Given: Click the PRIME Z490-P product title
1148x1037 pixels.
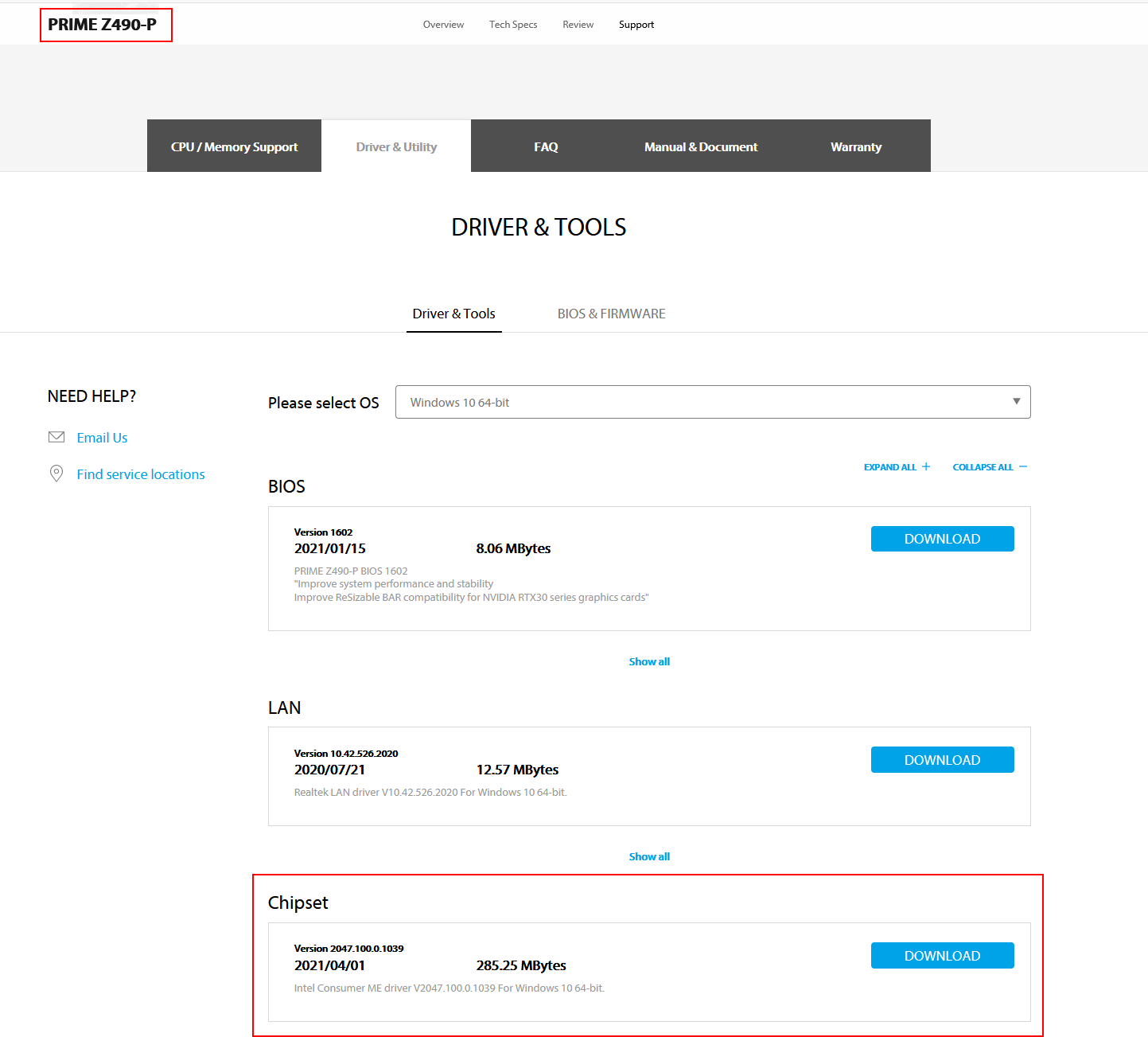Looking at the screenshot, I should pos(103,25).
